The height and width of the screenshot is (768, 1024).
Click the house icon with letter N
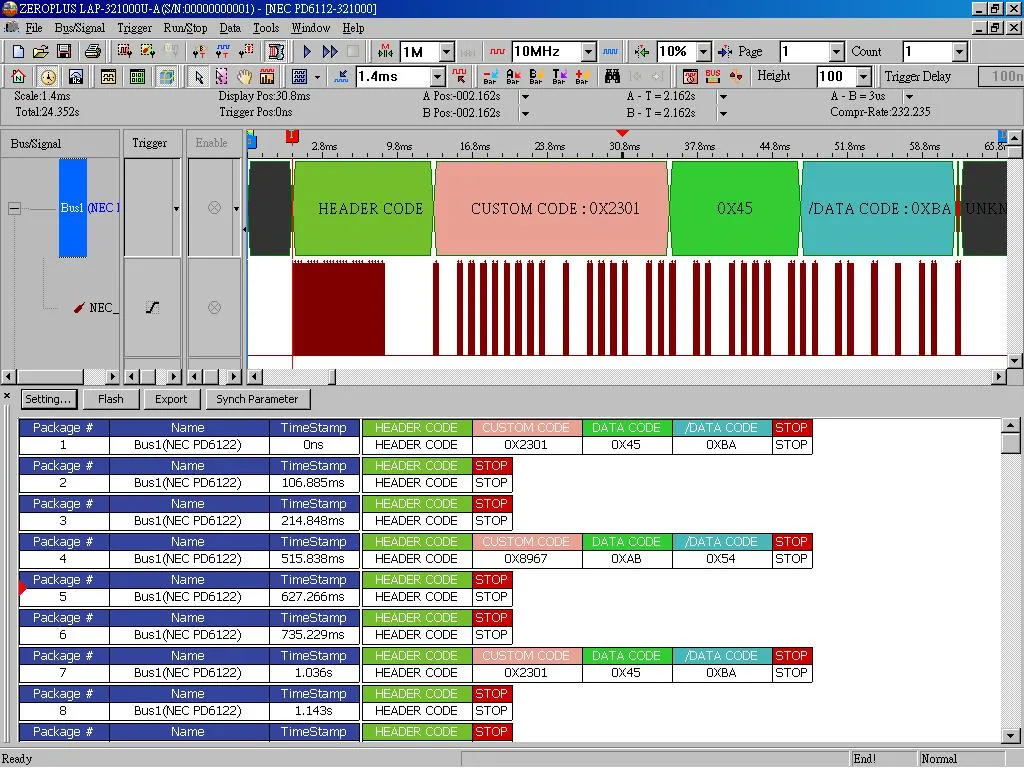(x=18, y=76)
